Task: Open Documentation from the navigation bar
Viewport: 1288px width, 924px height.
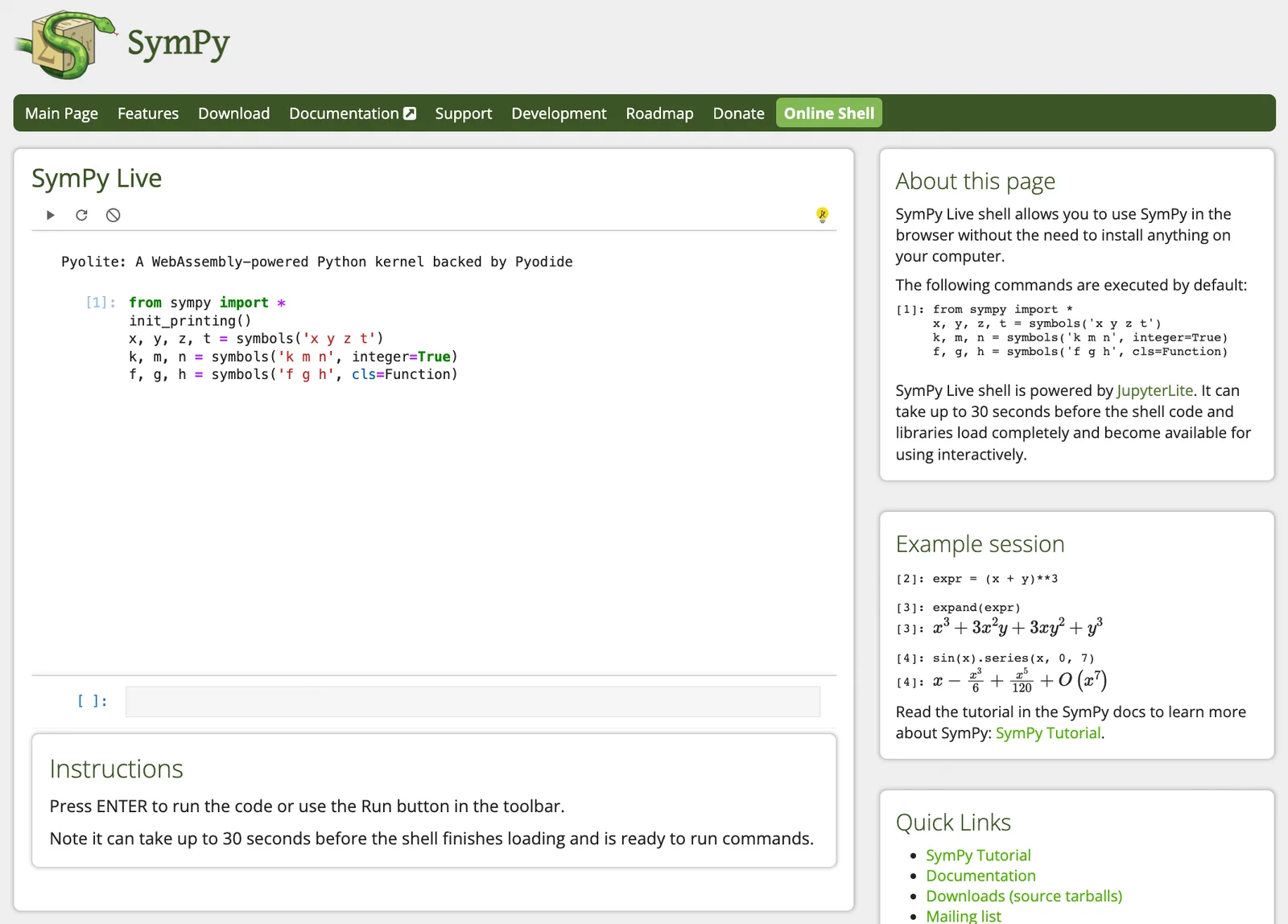Action: coord(353,113)
